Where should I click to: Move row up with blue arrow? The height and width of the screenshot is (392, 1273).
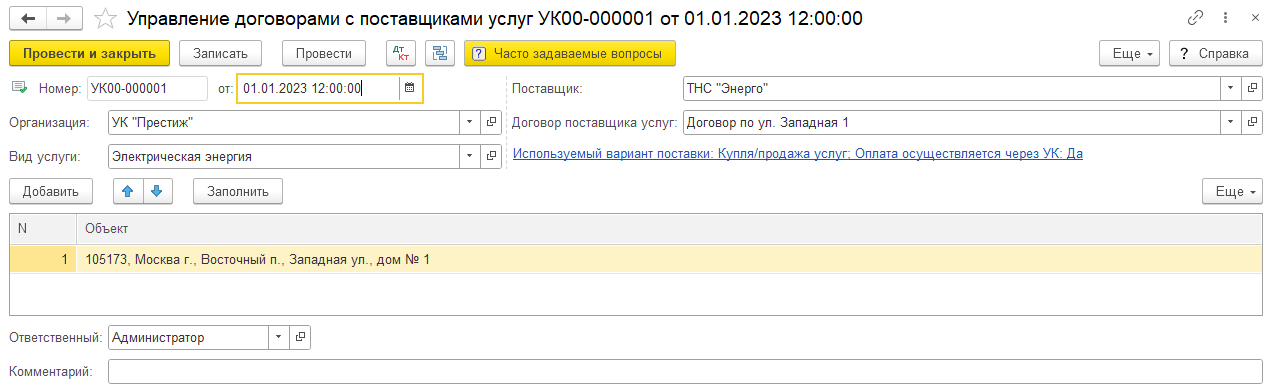(129, 190)
